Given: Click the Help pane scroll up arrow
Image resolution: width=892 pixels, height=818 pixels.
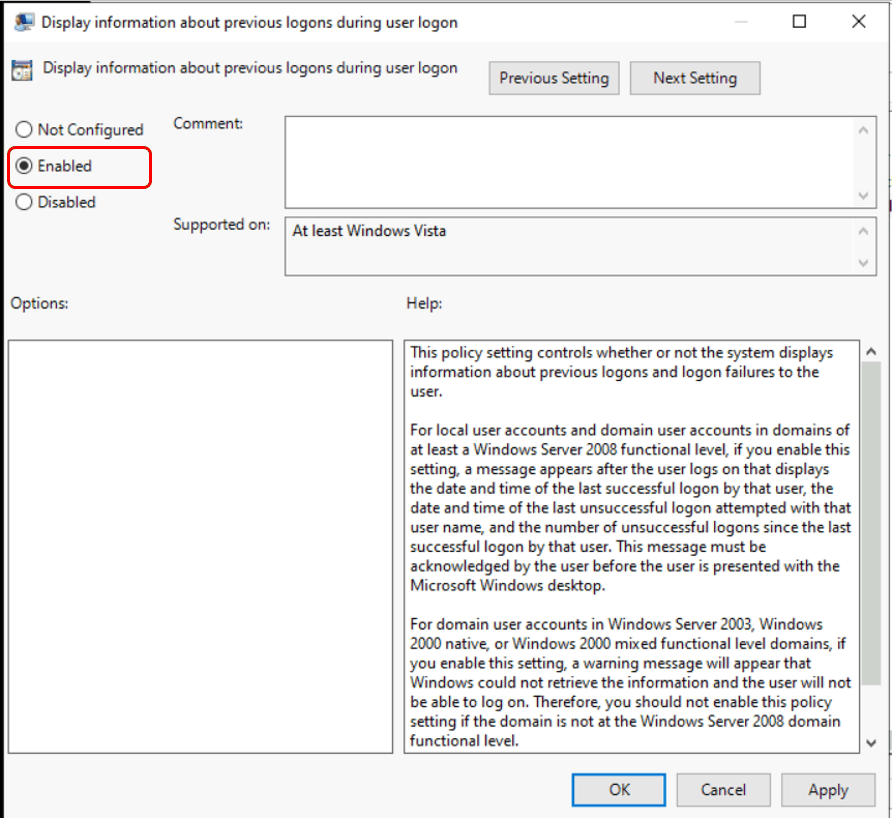Looking at the screenshot, I should coord(871,352).
